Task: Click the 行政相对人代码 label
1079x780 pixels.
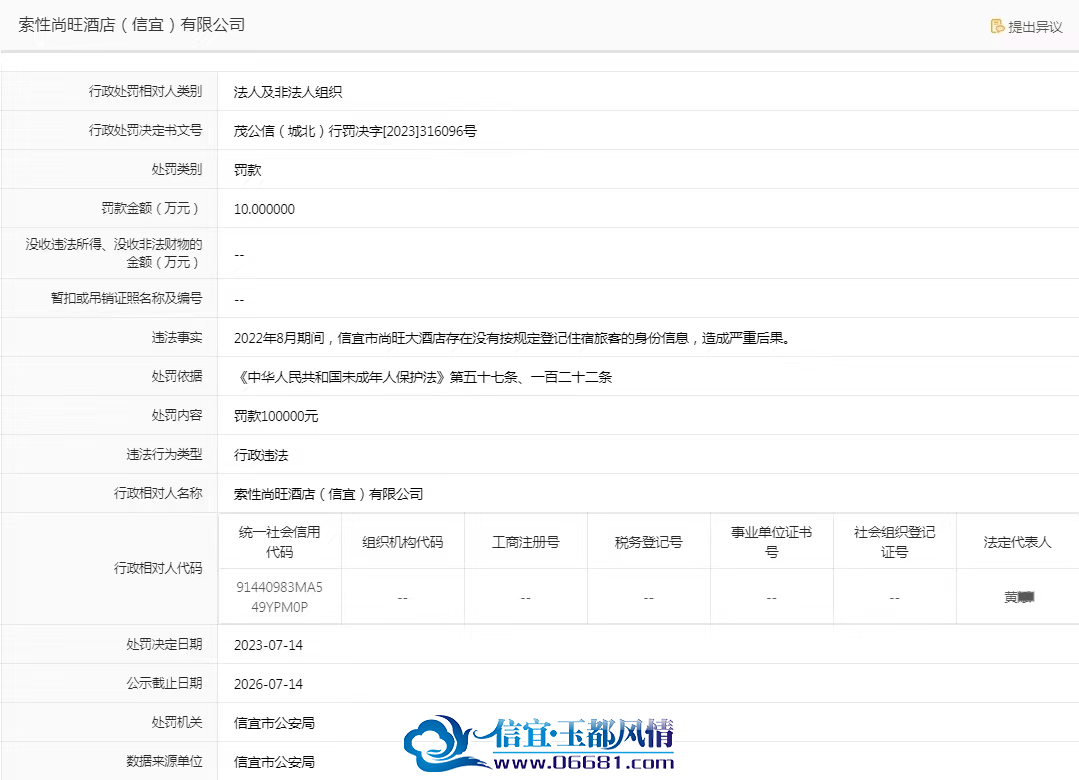Action: click(158, 568)
